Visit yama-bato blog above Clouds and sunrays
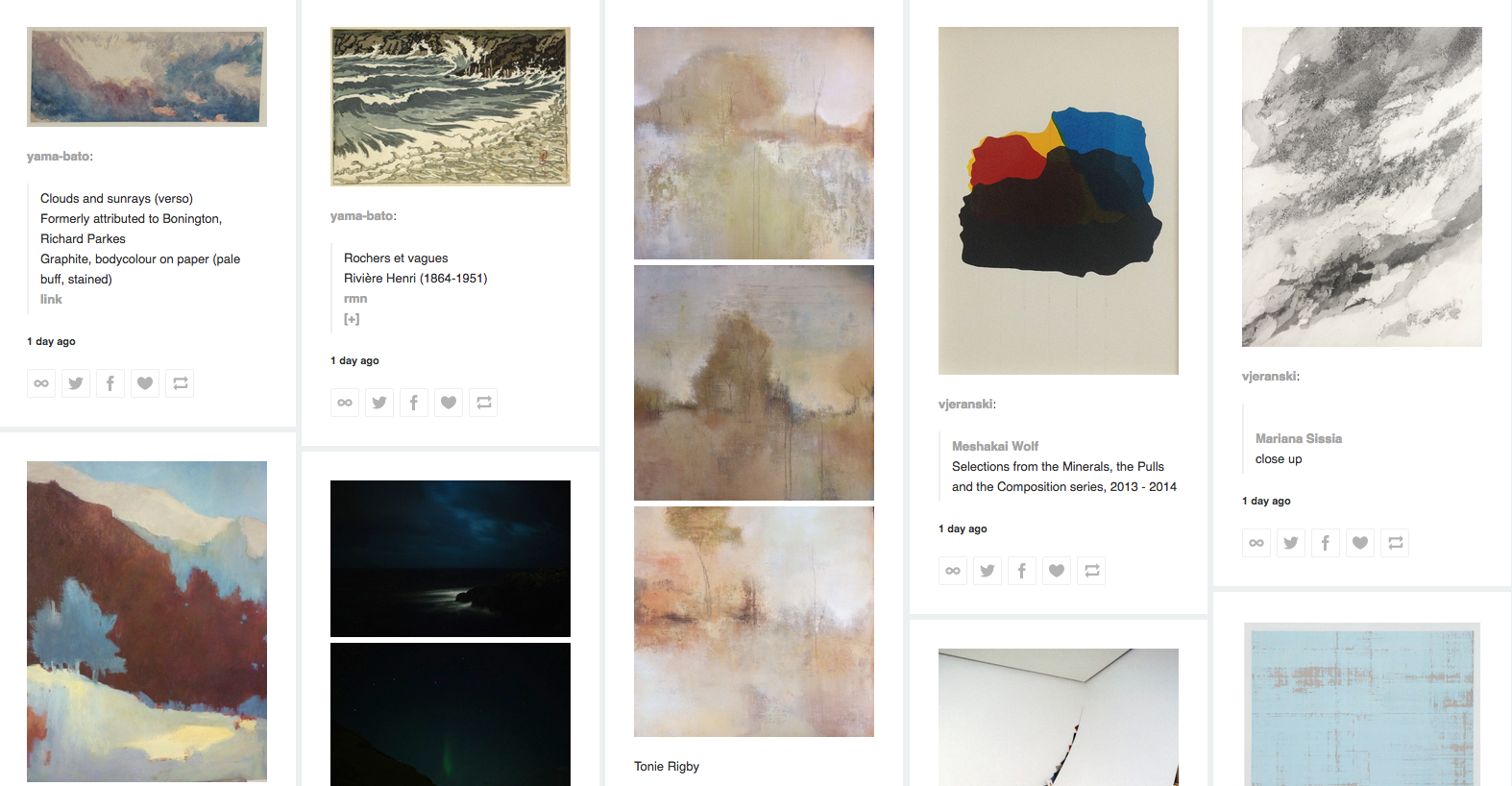The width and height of the screenshot is (1512, 786). pos(58,157)
